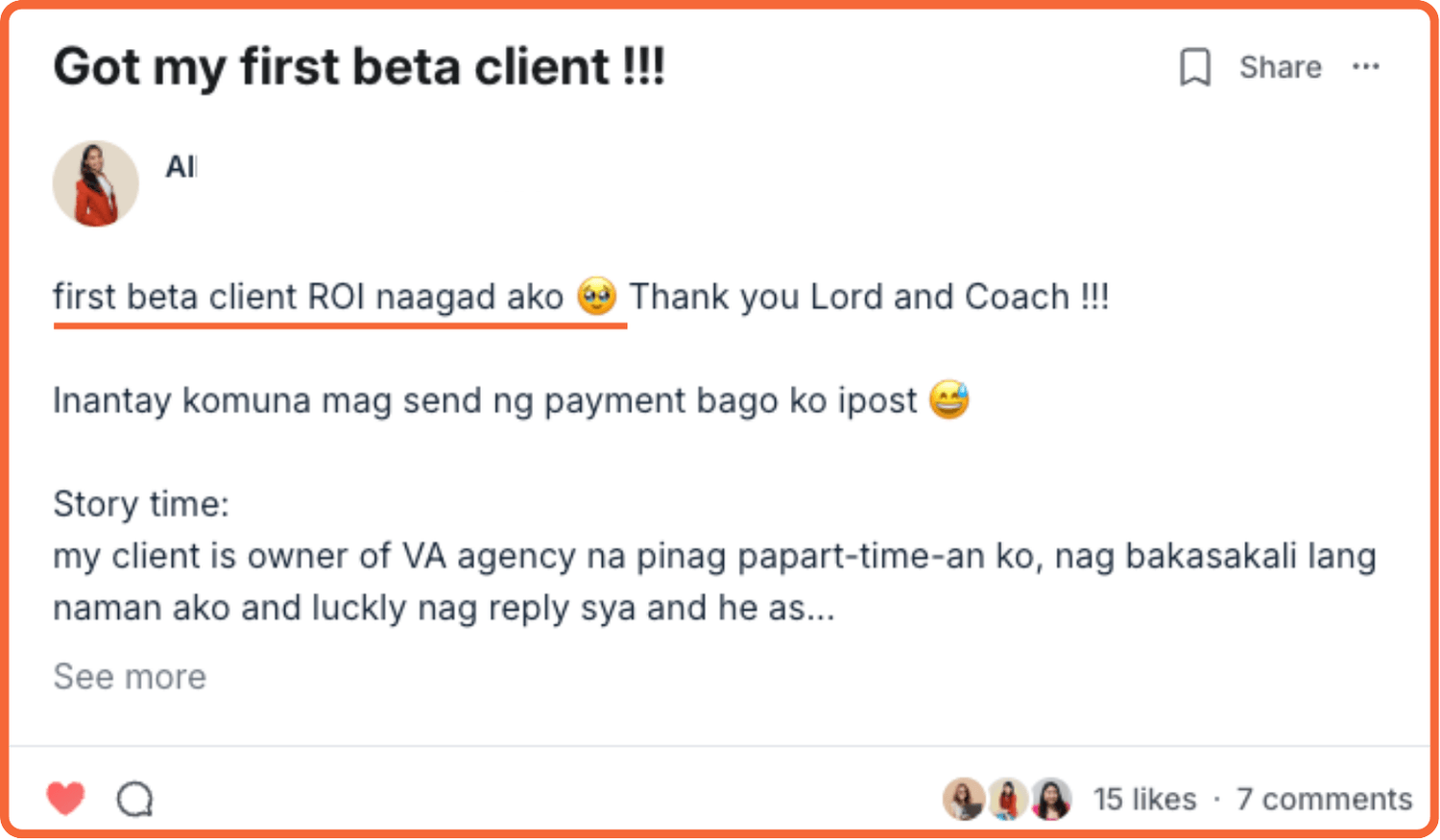1440x840 pixels.
Task: Click the "Thank you Lord and Coach" text
Action: 850,297
